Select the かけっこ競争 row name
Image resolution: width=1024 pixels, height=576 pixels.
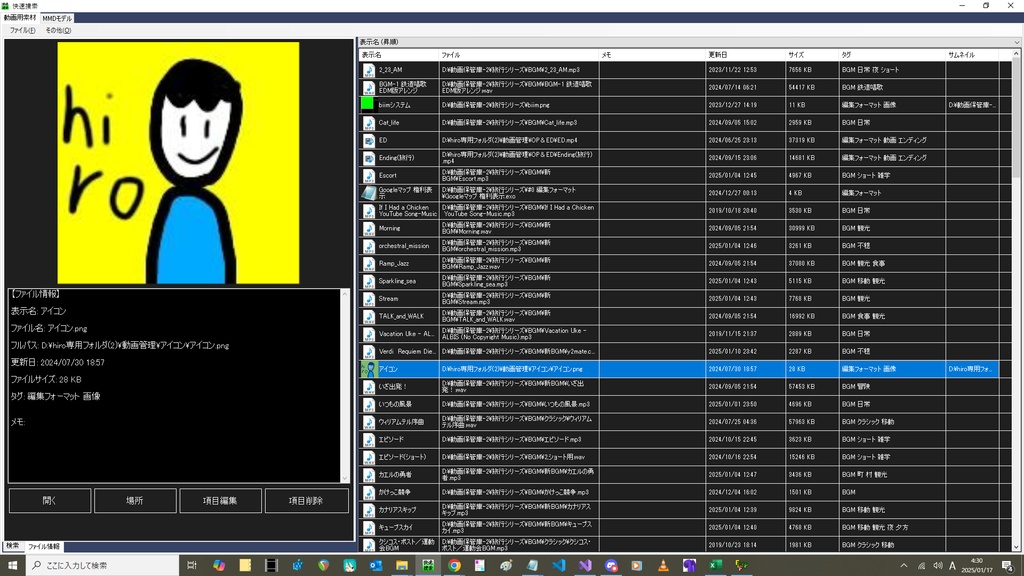[394, 492]
